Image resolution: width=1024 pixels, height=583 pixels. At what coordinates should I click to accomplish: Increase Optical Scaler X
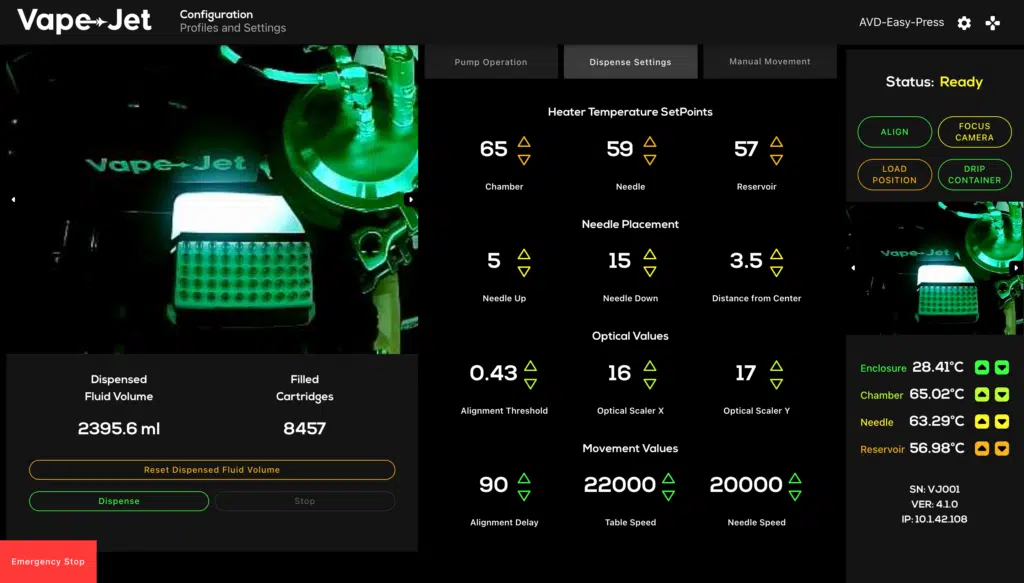[650, 366]
